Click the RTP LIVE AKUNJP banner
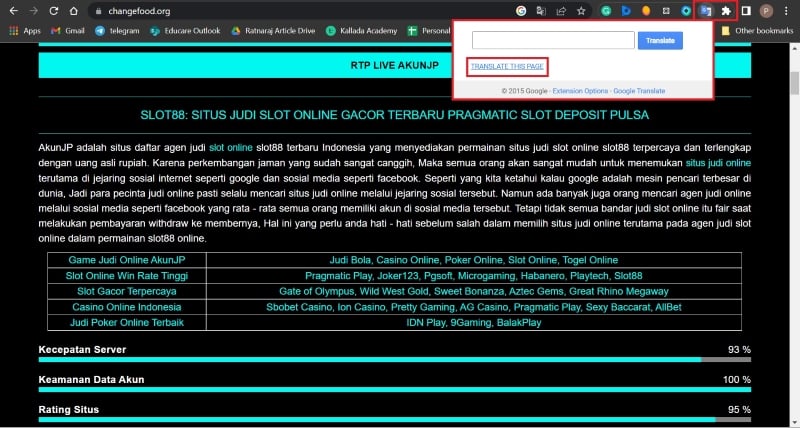800x428 pixels. click(394, 65)
